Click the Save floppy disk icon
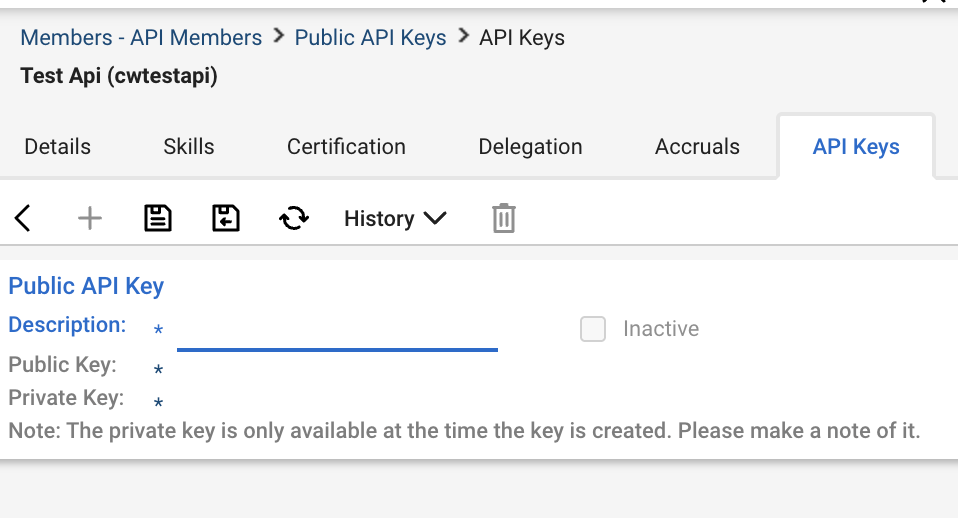Viewport: 958px width, 518px height. (158, 218)
